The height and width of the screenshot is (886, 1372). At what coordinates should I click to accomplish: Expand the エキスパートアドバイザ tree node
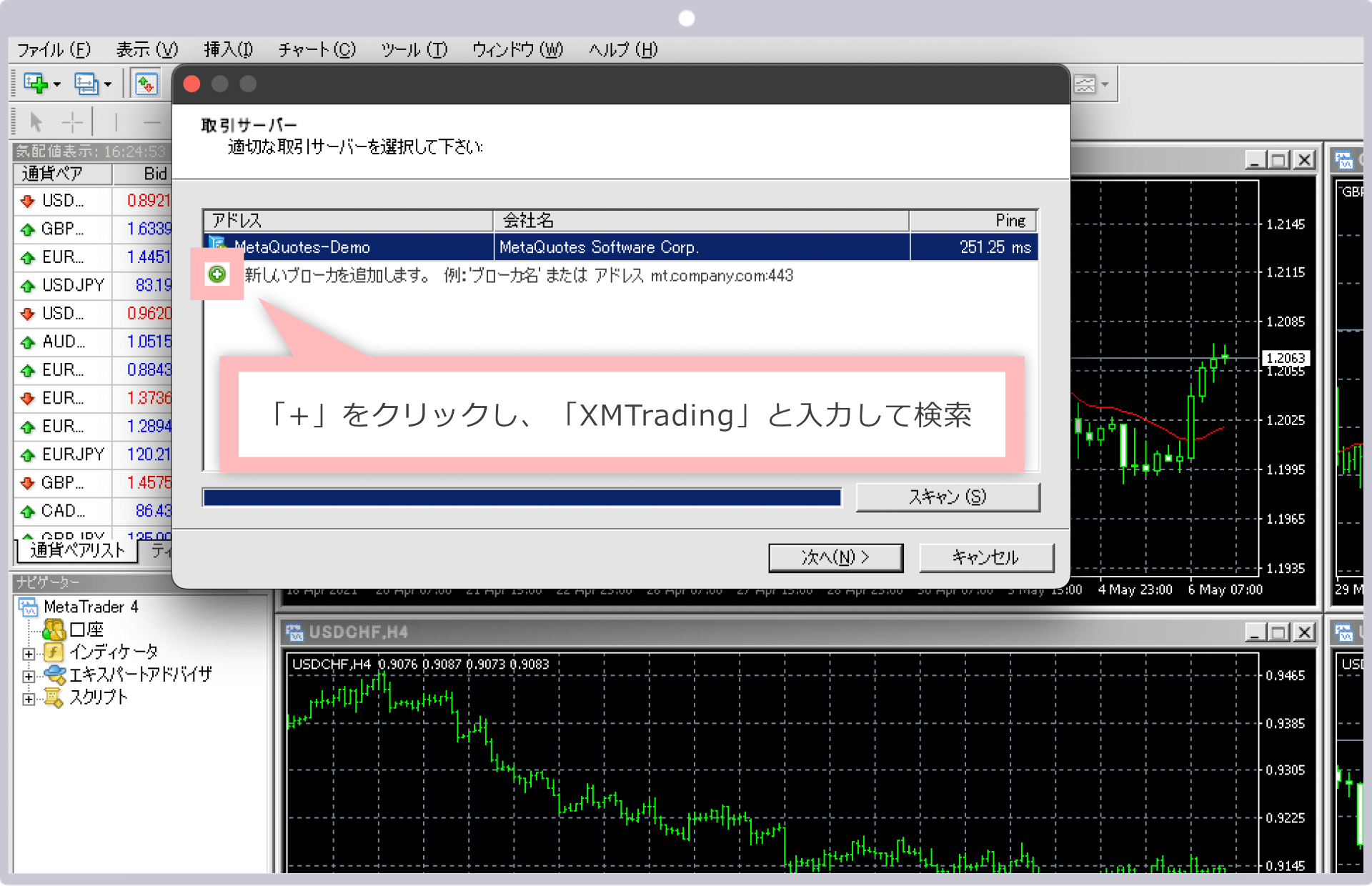click(29, 676)
